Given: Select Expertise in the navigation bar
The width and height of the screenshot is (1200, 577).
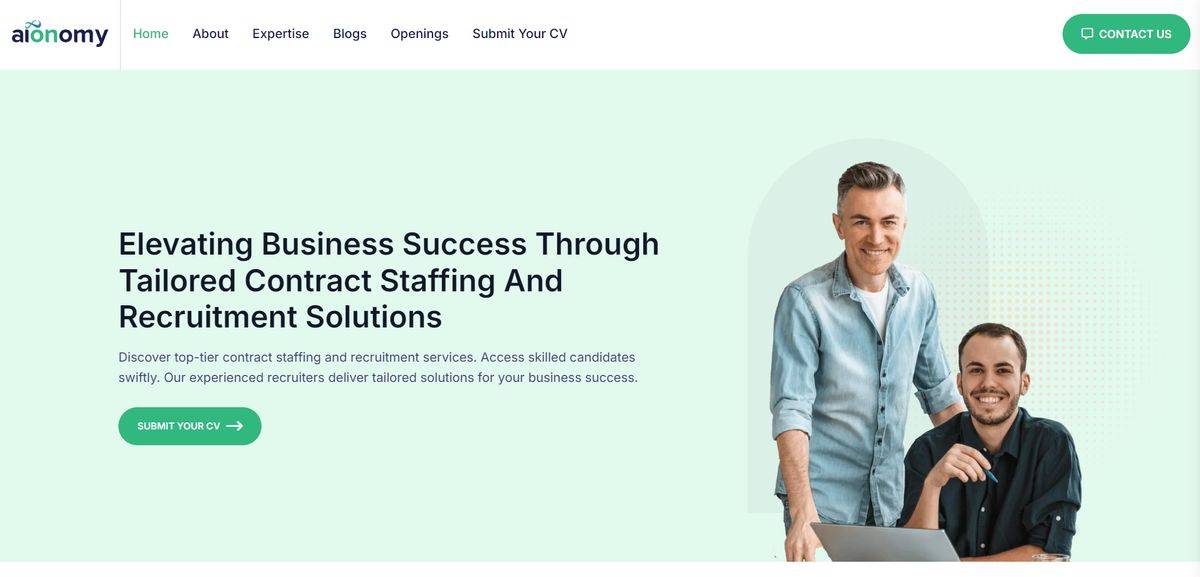Looking at the screenshot, I should (x=280, y=34).
